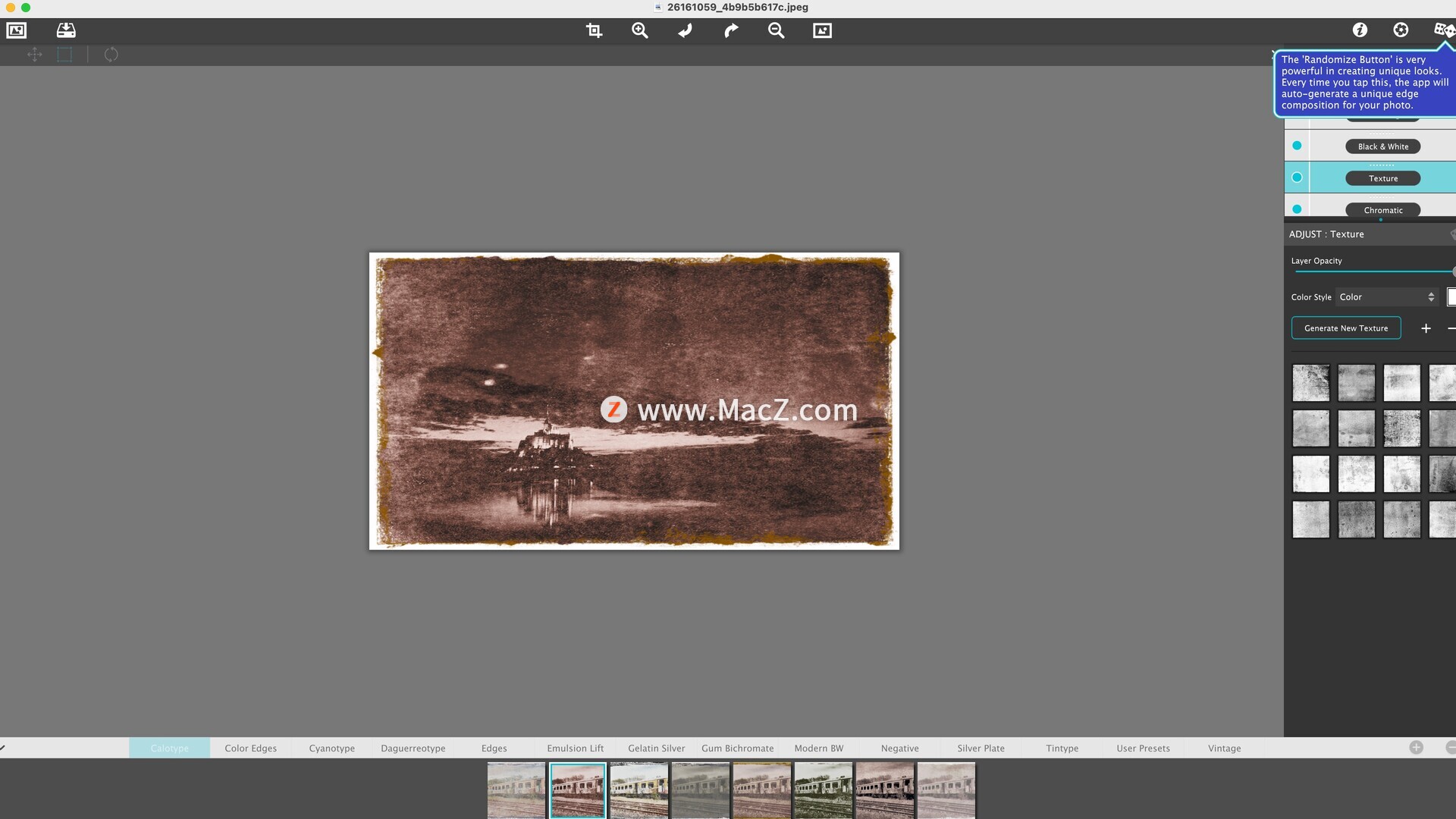The width and height of the screenshot is (1456, 819).
Task: Select fifth sepia preset thumbnail
Action: 761,790
